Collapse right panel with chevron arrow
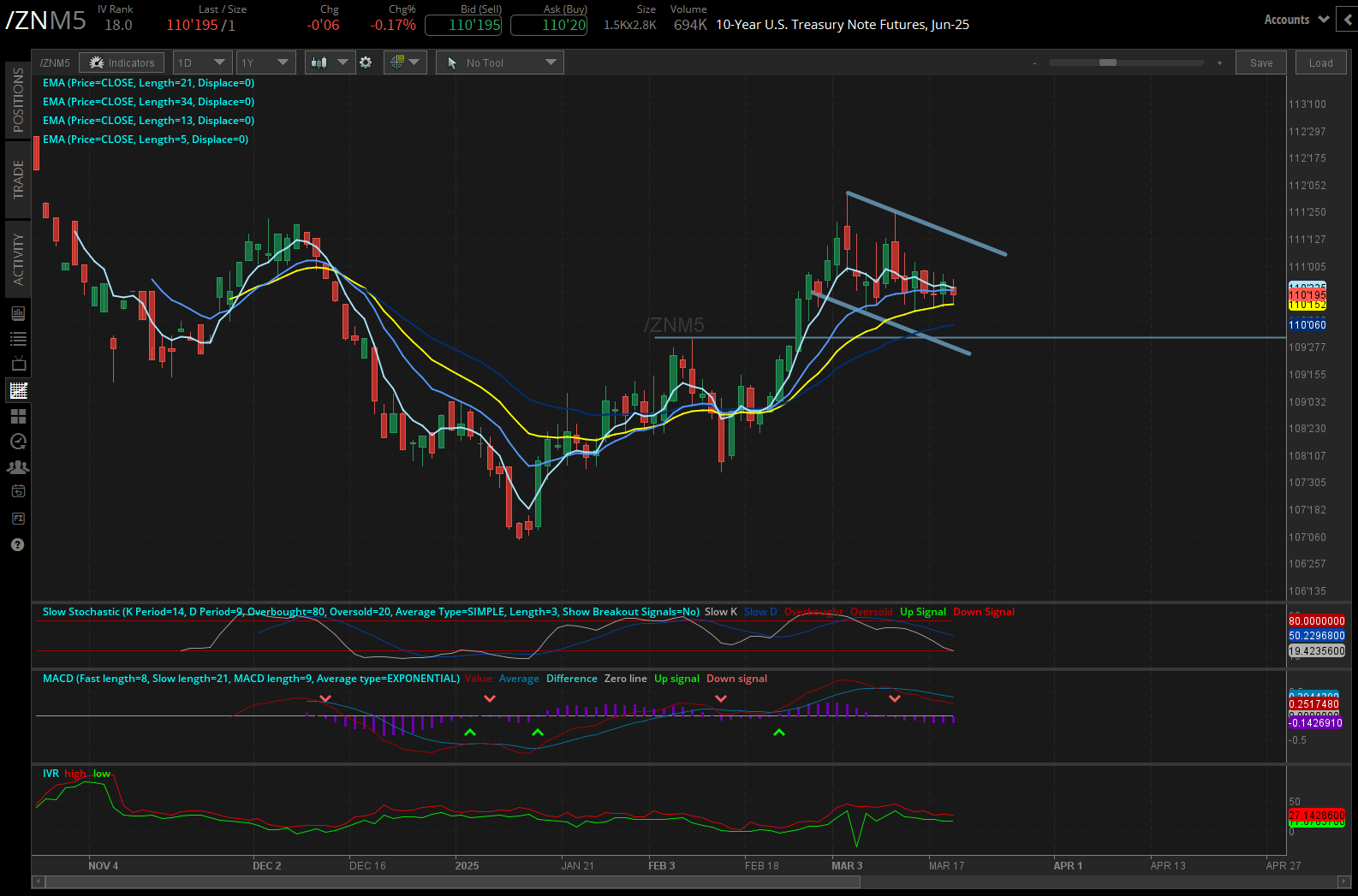Viewport: 1358px width, 896px height. tap(1349, 20)
